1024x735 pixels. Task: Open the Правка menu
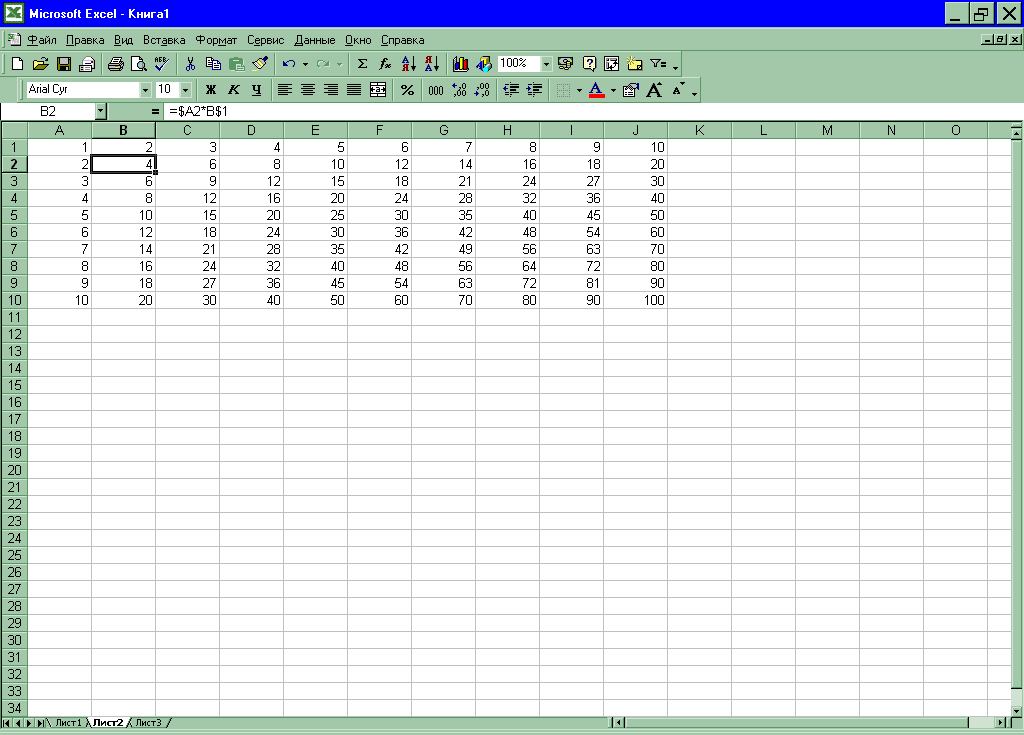click(85, 40)
